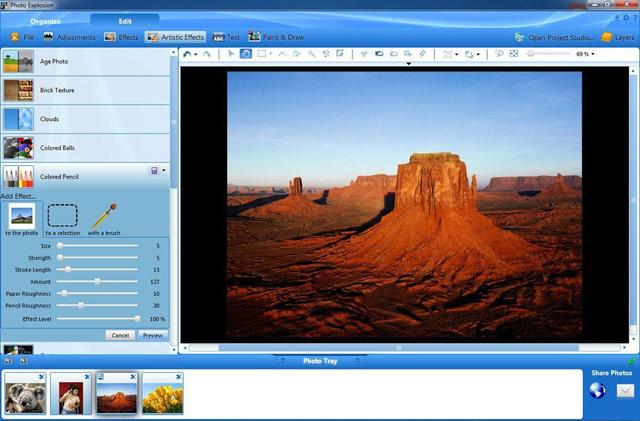
Task: Click the Pencil Roughness slider handle
Action: [81, 305]
